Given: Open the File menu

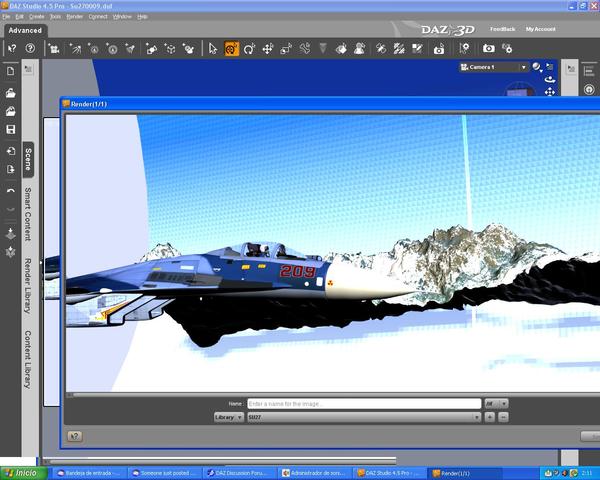Looking at the screenshot, I should click(6, 17).
